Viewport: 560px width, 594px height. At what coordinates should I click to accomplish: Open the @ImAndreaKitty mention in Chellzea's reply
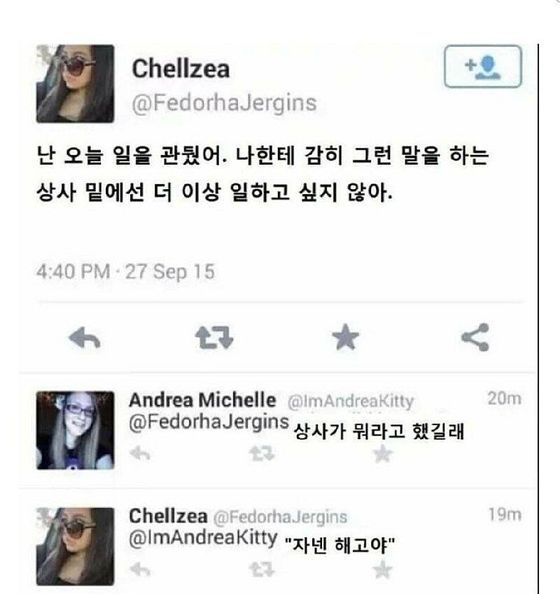[203, 538]
